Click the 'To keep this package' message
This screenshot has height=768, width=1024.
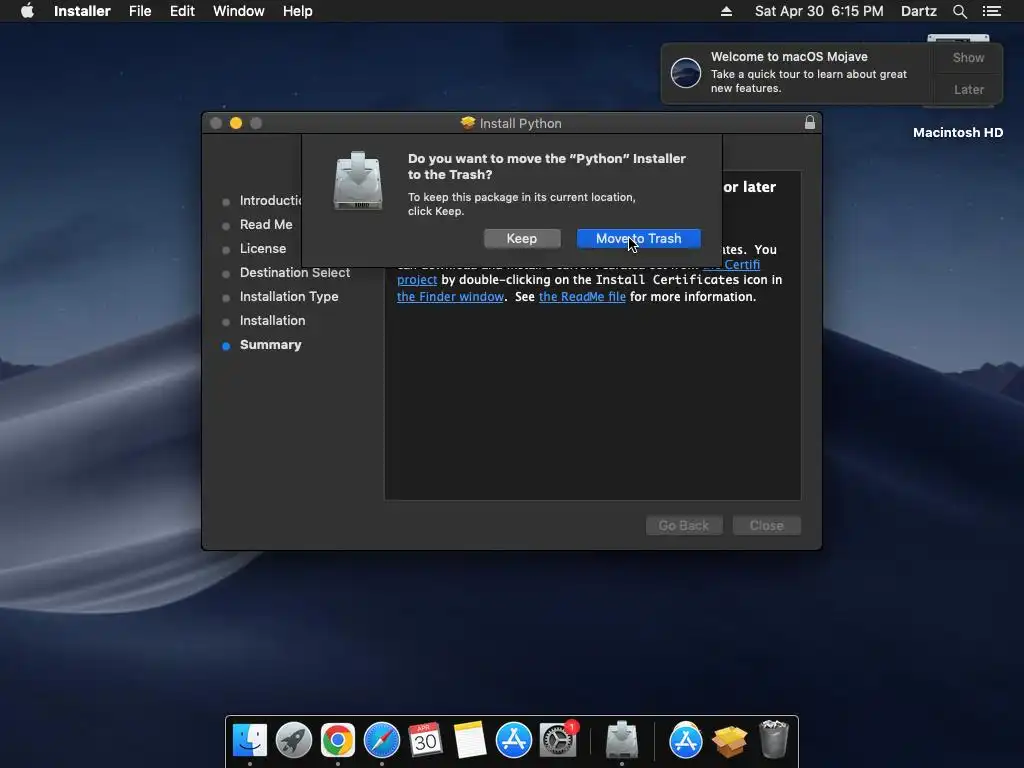point(522,204)
